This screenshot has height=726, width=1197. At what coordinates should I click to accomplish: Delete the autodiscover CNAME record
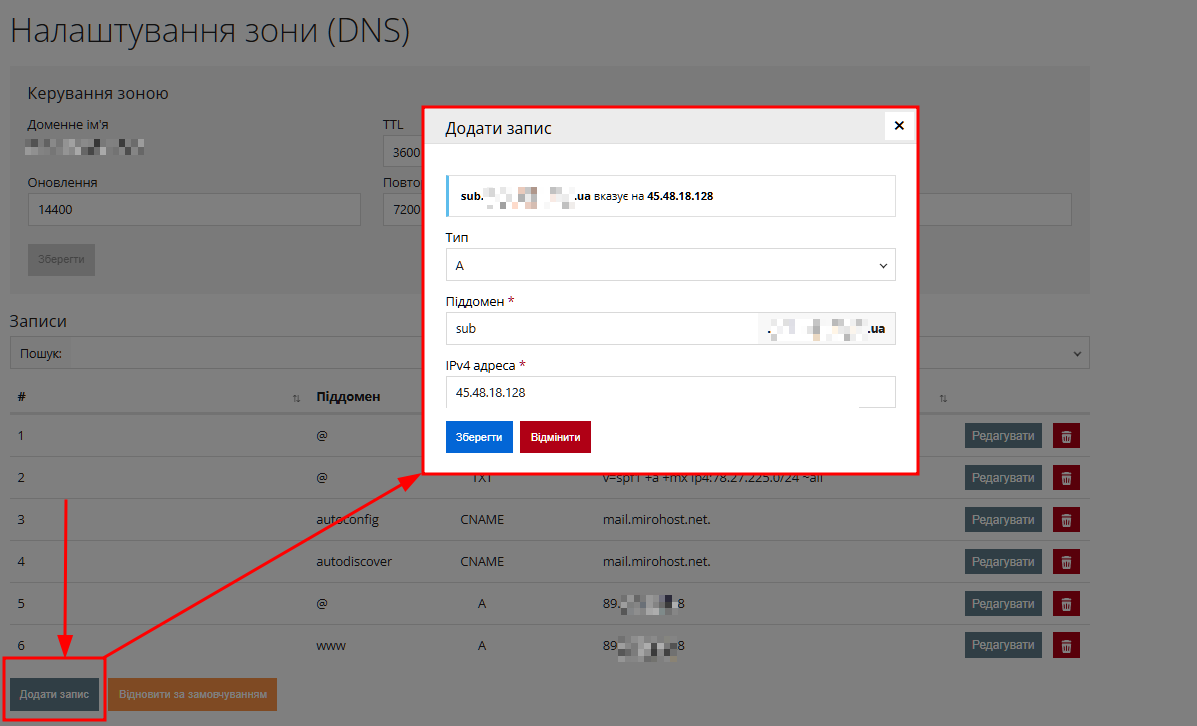click(1066, 561)
